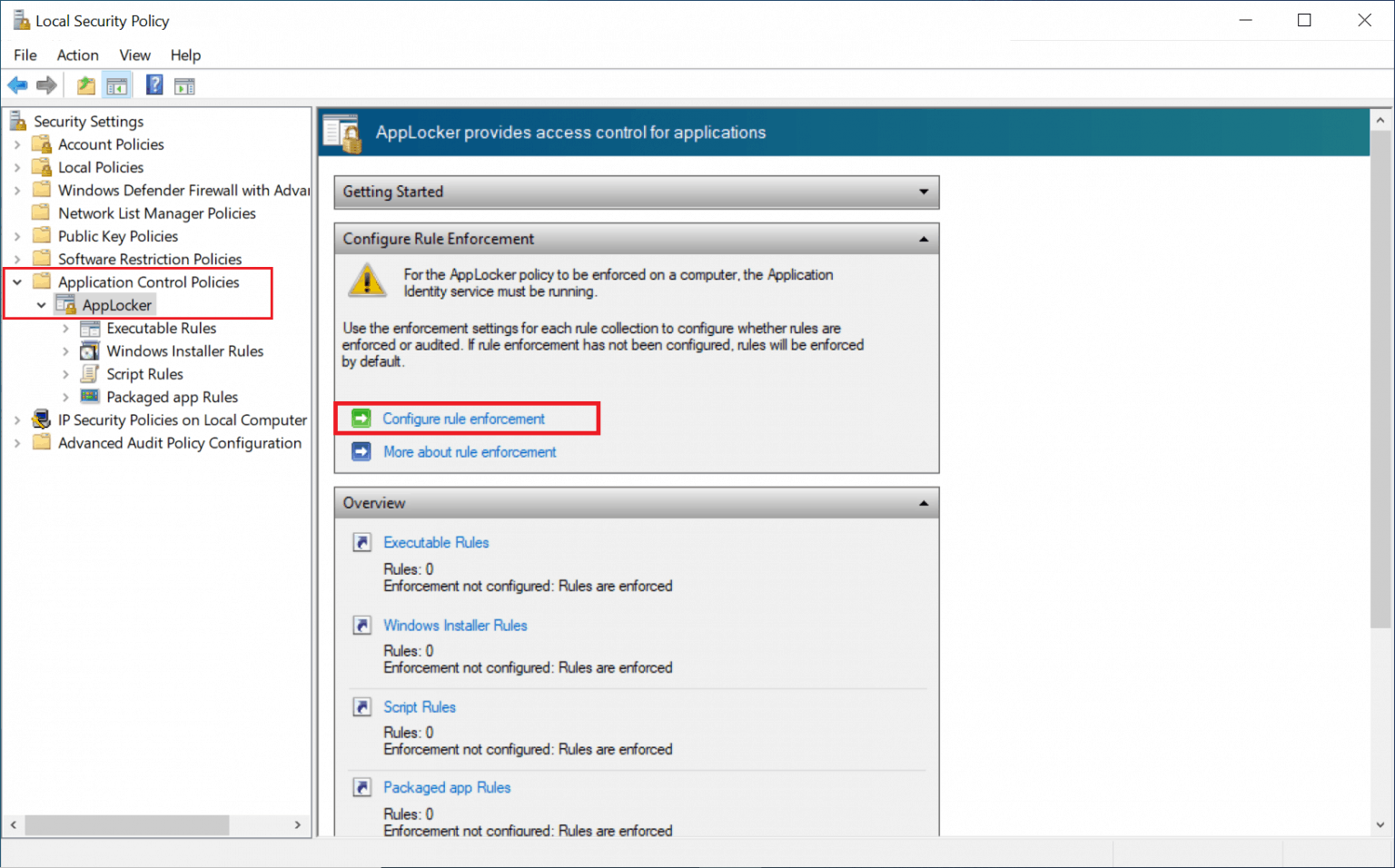Open the File menu
The height and width of the screenshot is (868, 1395).
coord(25,55)
